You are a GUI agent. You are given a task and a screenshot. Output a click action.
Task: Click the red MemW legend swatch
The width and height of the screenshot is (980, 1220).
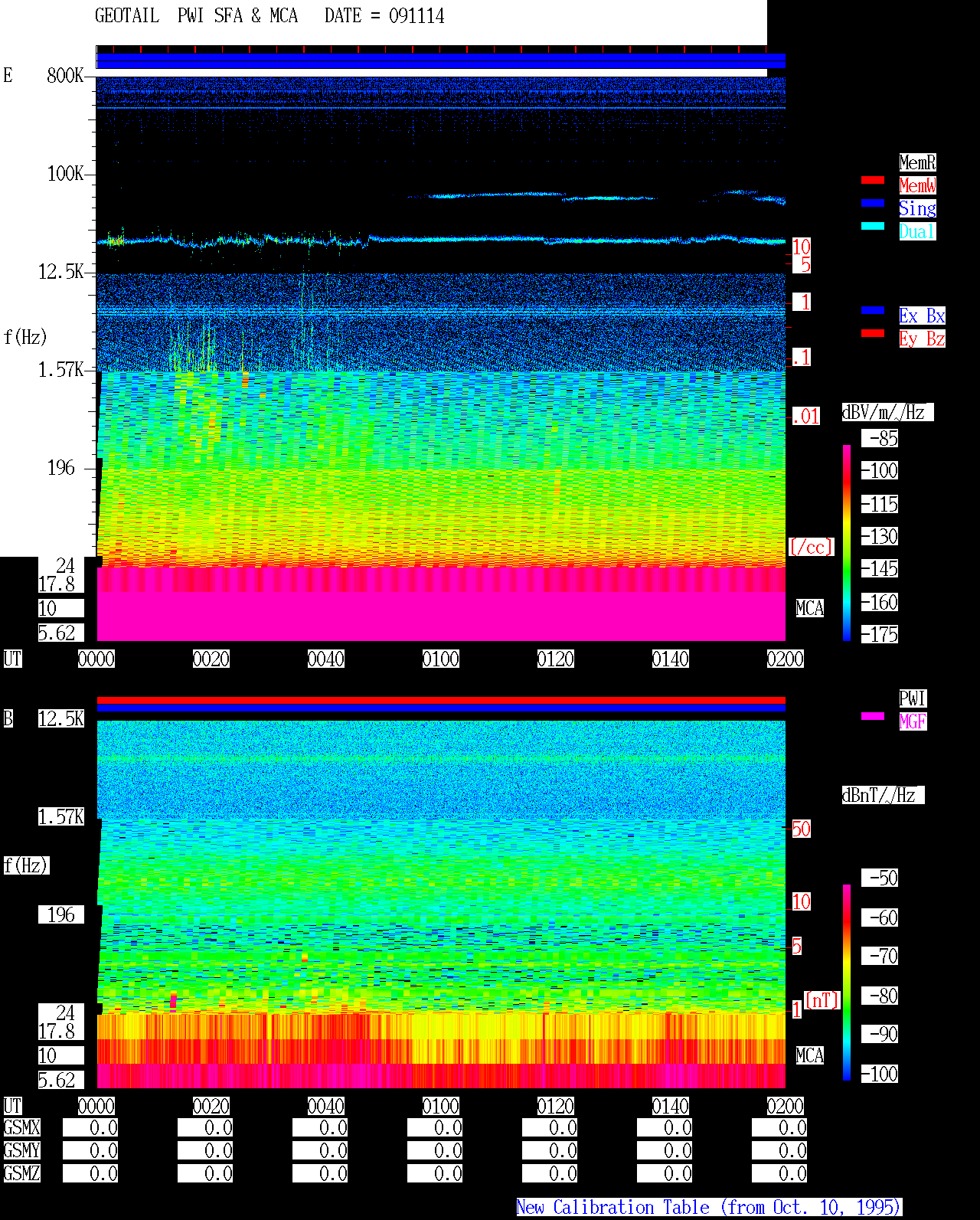(873, 180)
